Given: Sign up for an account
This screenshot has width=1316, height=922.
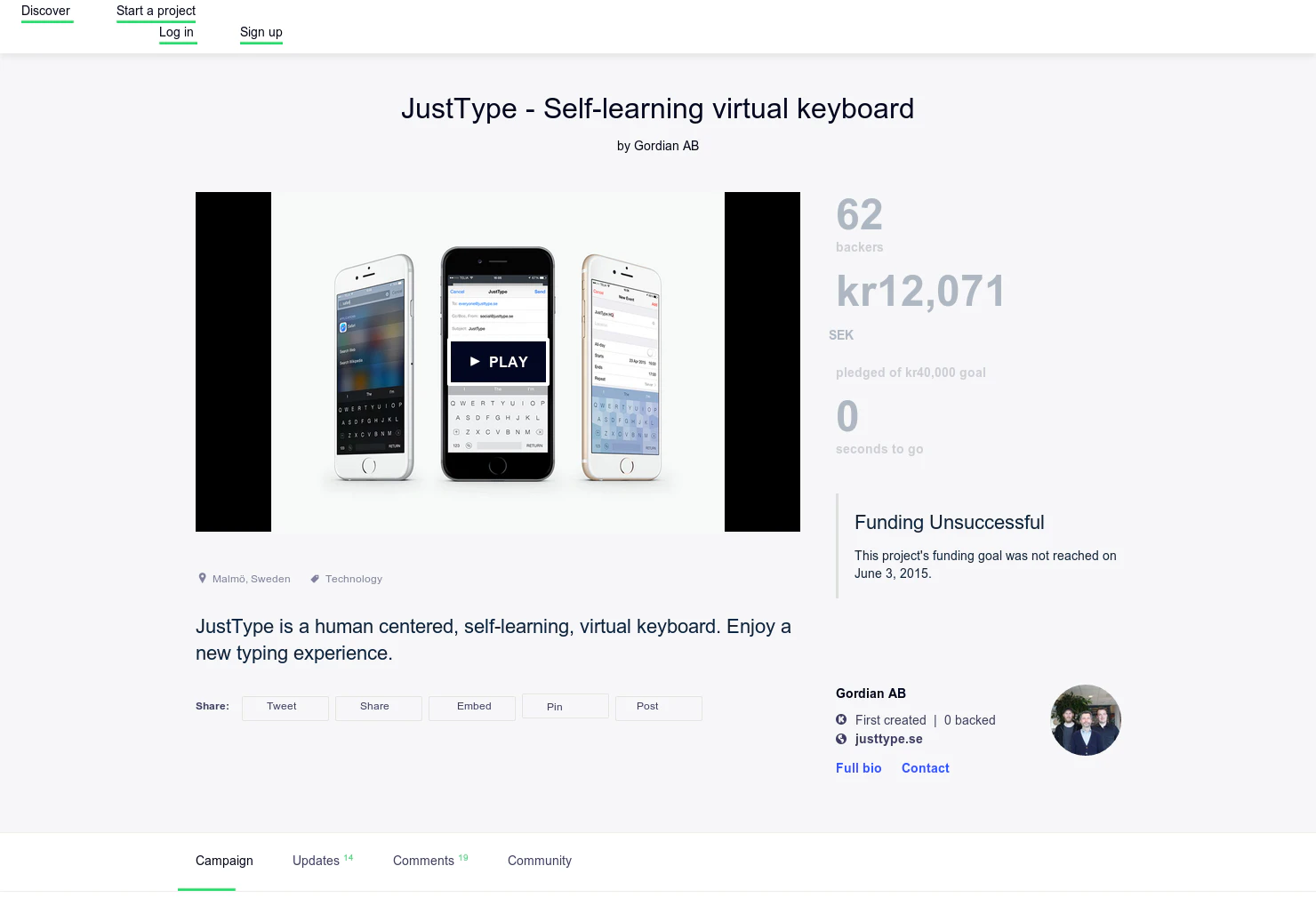Looking at the screenshot, I should click(x=261, y=32).
